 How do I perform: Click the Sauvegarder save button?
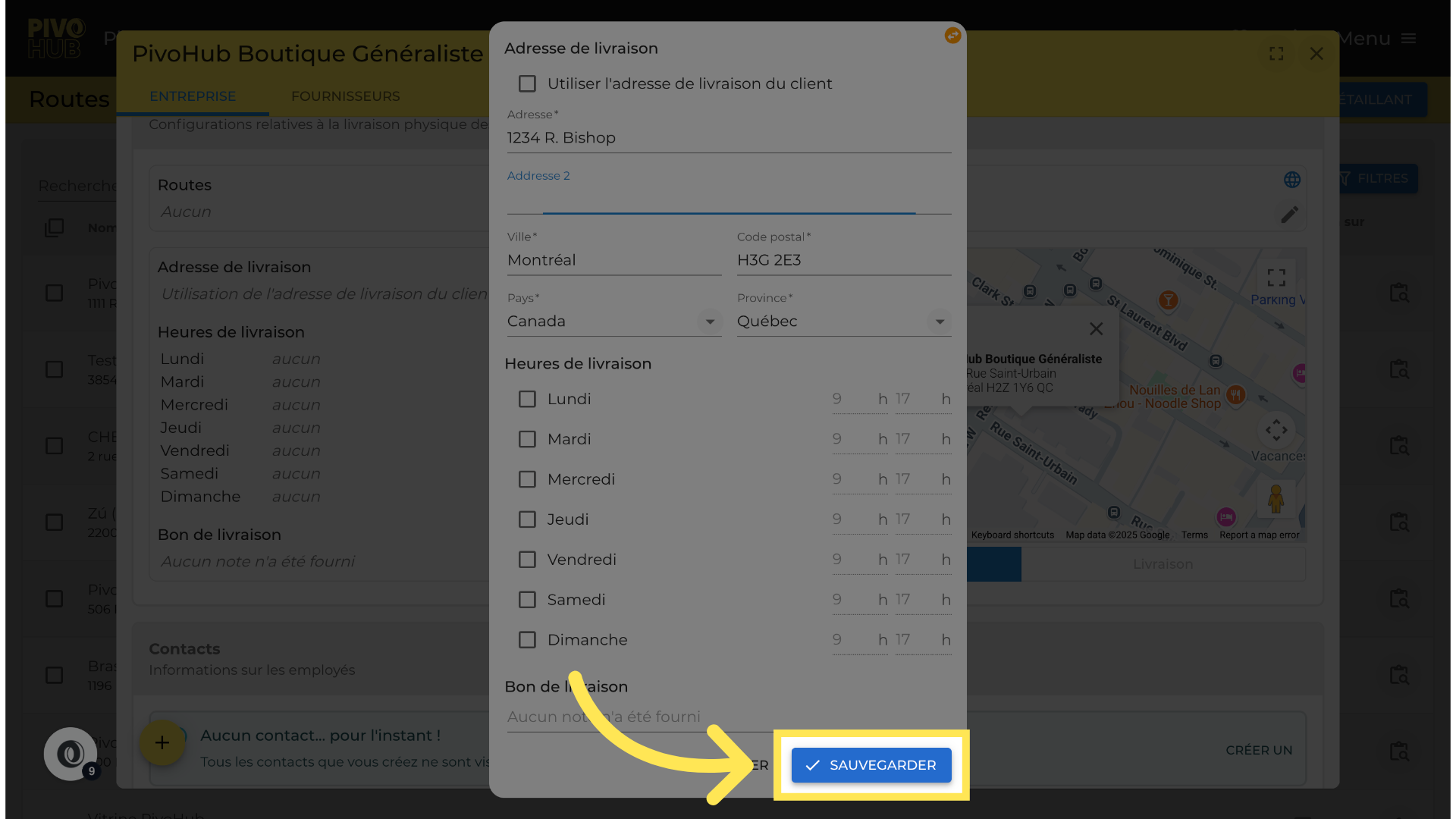[871, 765]
